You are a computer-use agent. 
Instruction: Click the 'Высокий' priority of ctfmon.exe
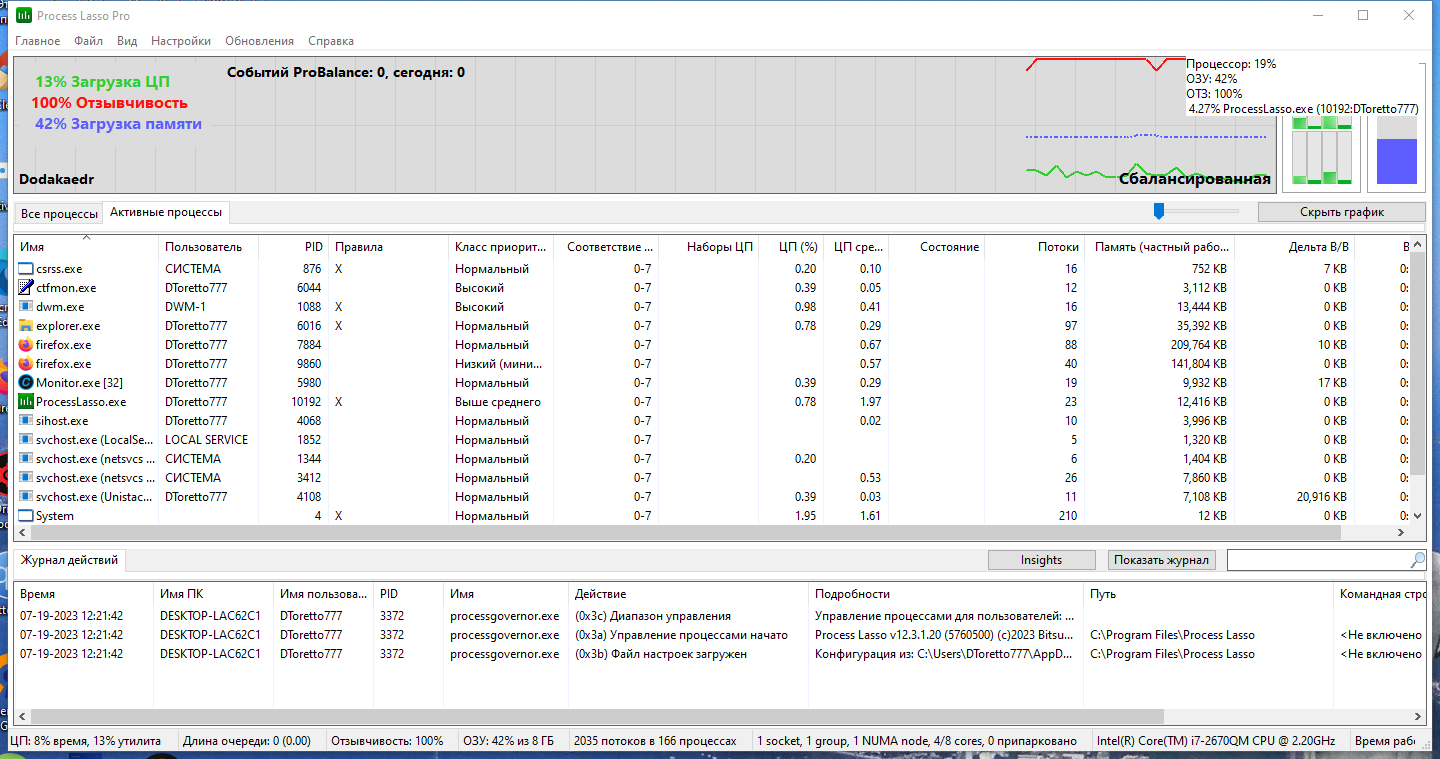[x=479, y=288]
